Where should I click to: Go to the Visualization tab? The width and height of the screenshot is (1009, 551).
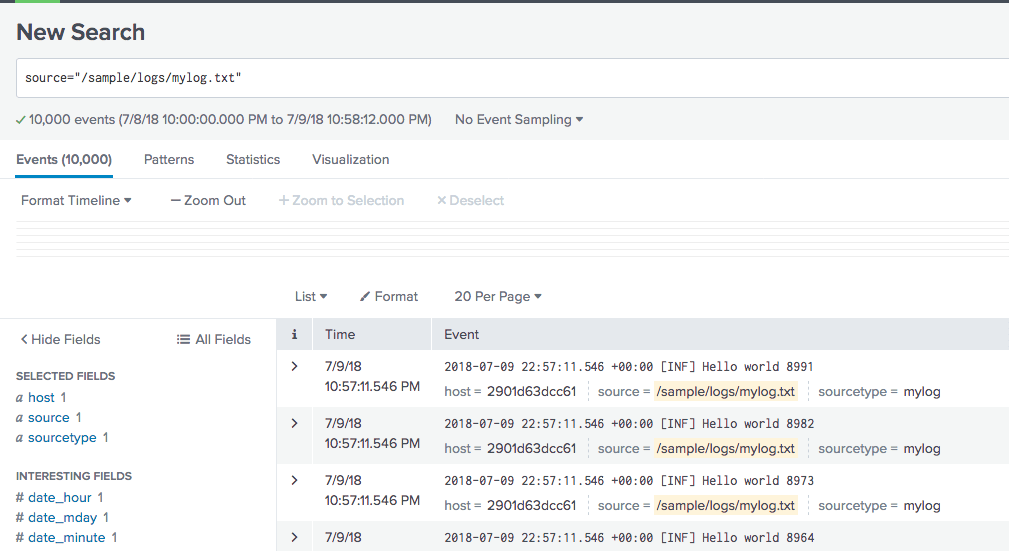point(351,160)
